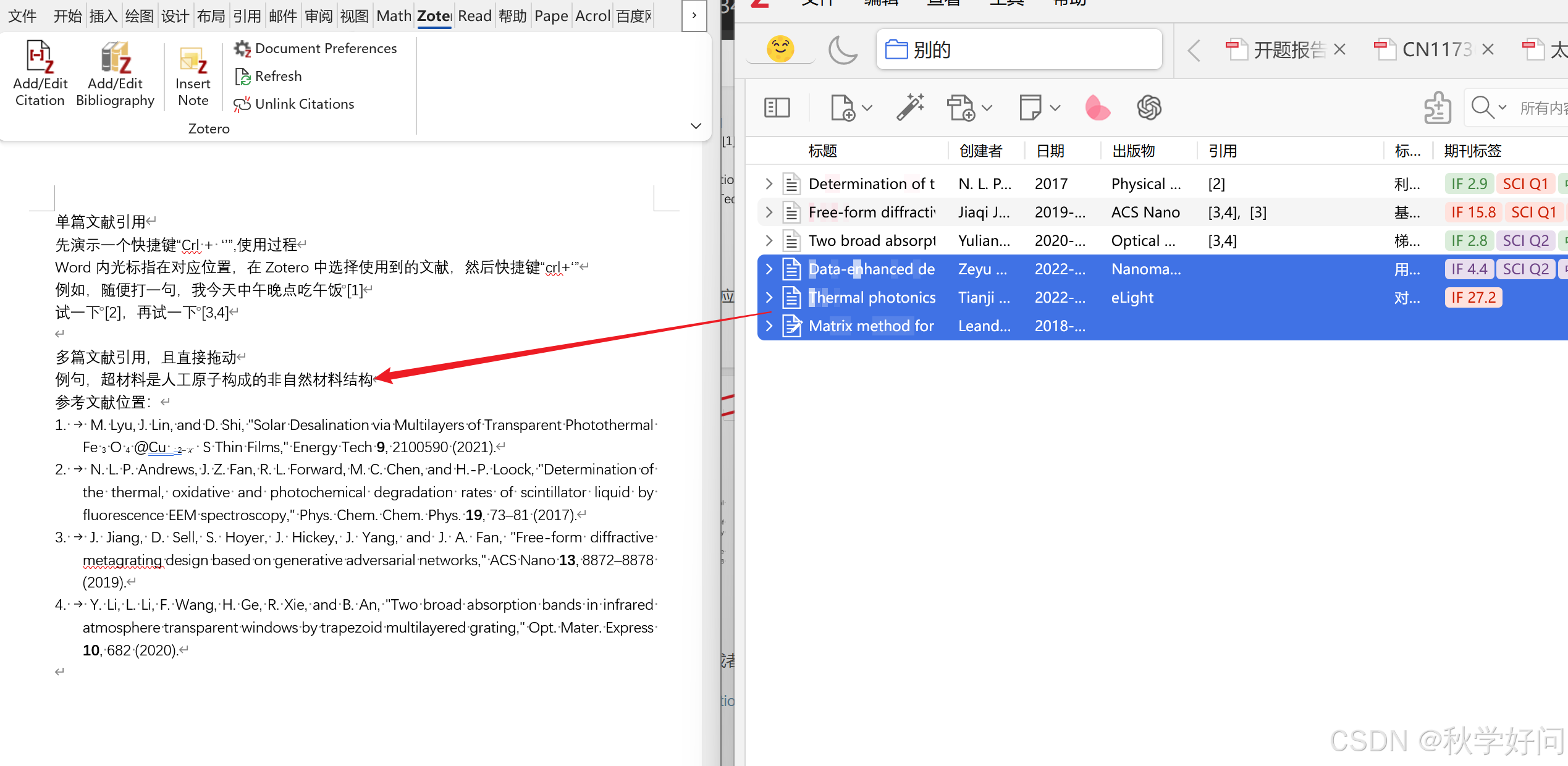Click the ChatGPT swirl icon
Viewport: 1568px width, 766px height.
(x=1149, y=107)
